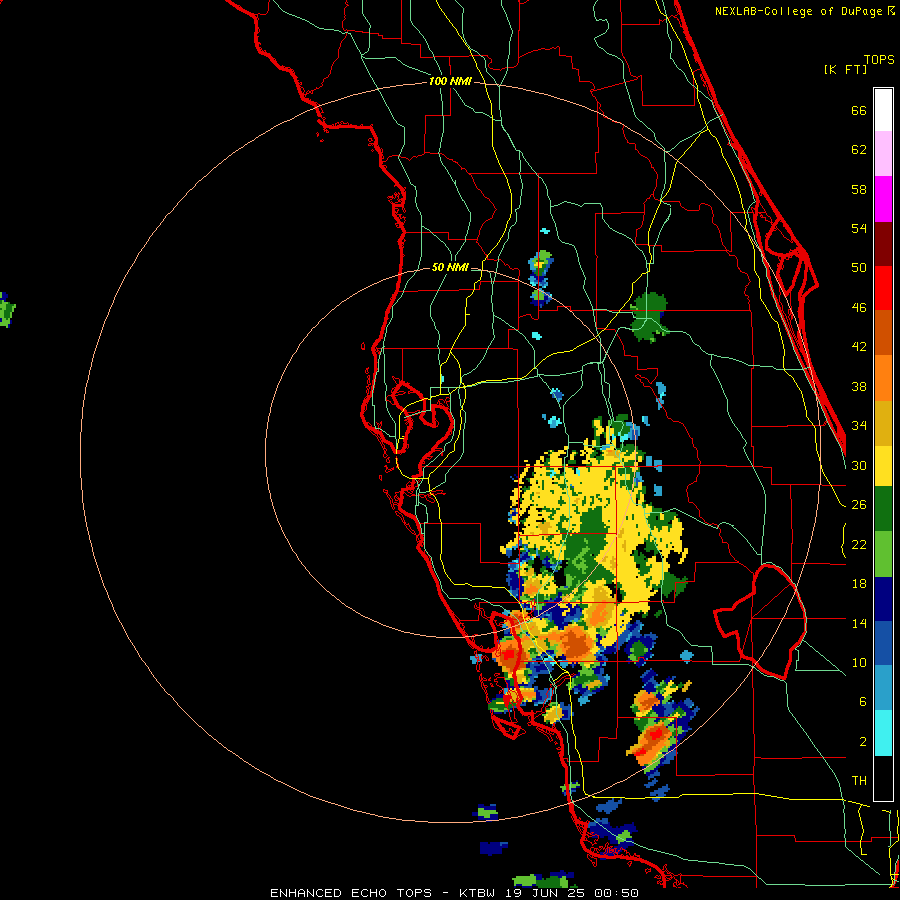Click the 50 NMI range ring label
Viewport: 900px width, 900px height.
450,267
